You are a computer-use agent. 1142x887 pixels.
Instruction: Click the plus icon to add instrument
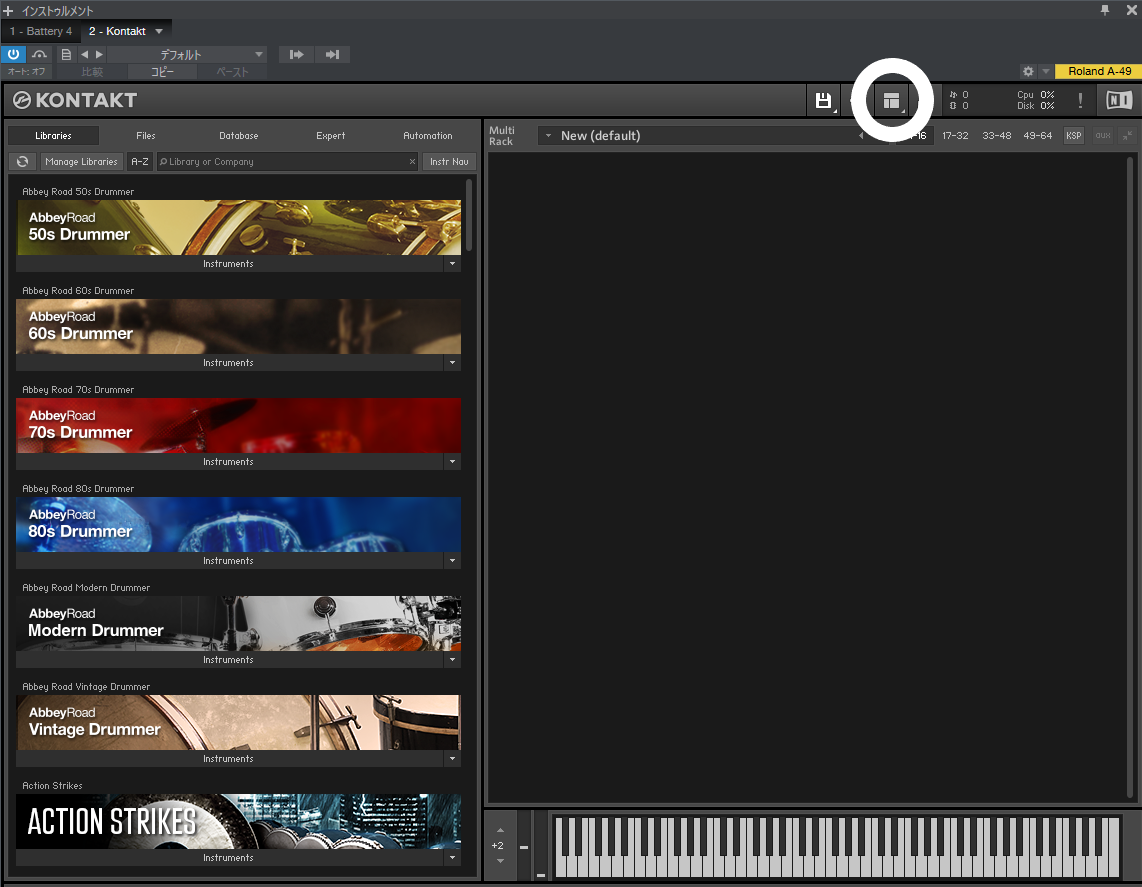(8, 11)
